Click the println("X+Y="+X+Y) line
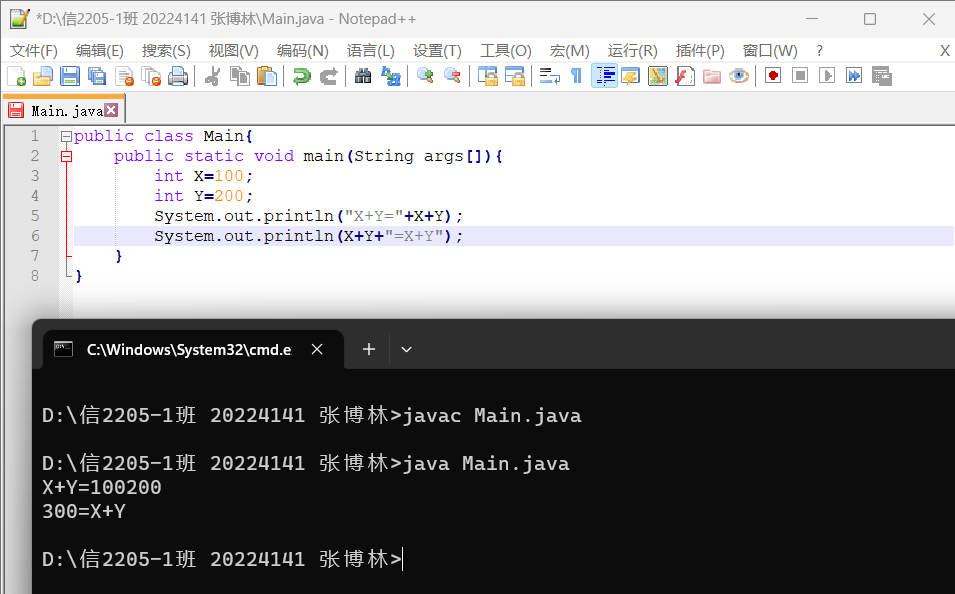 pos(309,216)
